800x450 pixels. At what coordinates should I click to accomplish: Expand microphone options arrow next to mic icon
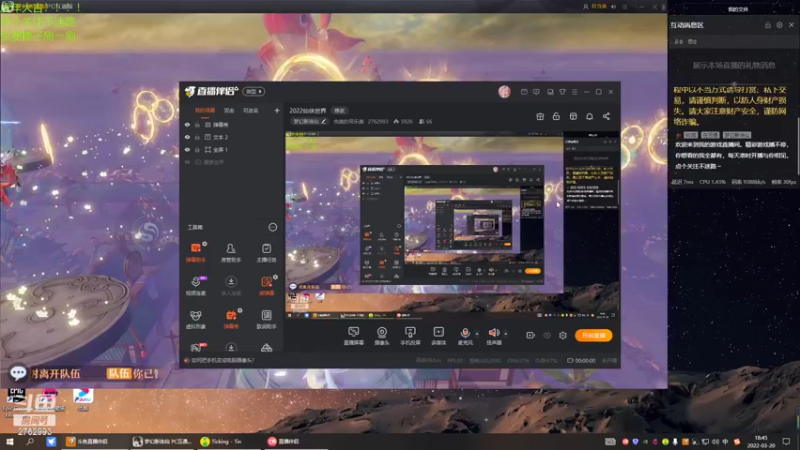click(477, 334)
